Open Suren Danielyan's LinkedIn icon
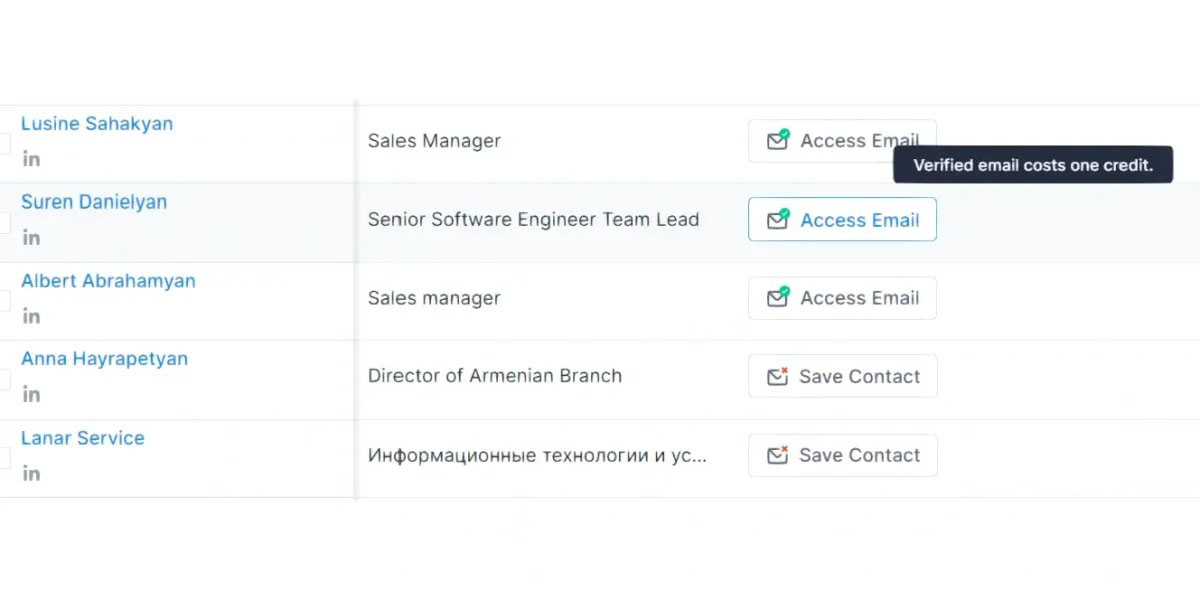This screenshot has height=600, width=1200. pos(31,238)
